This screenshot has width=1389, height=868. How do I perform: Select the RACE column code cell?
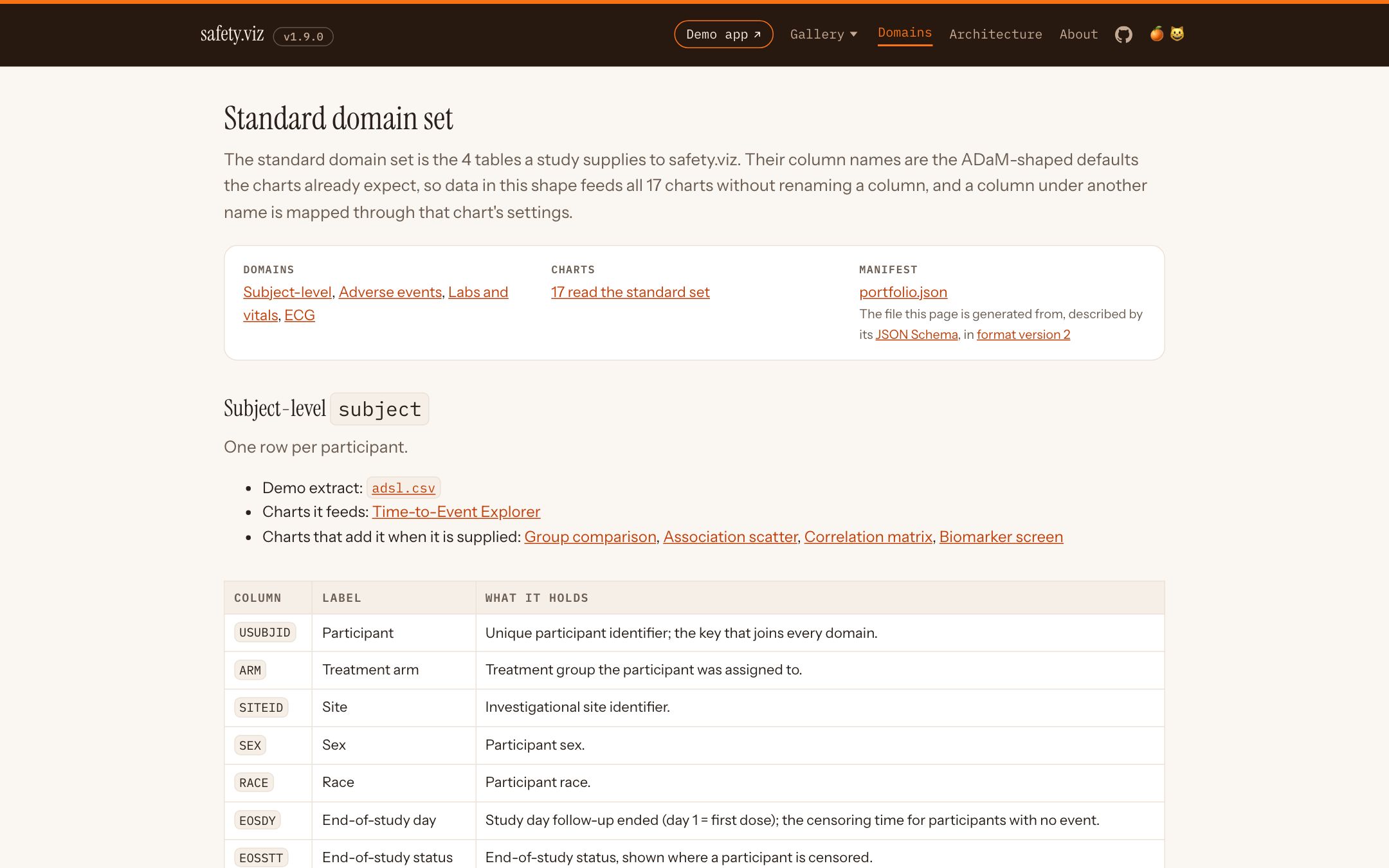pos(254,782)
